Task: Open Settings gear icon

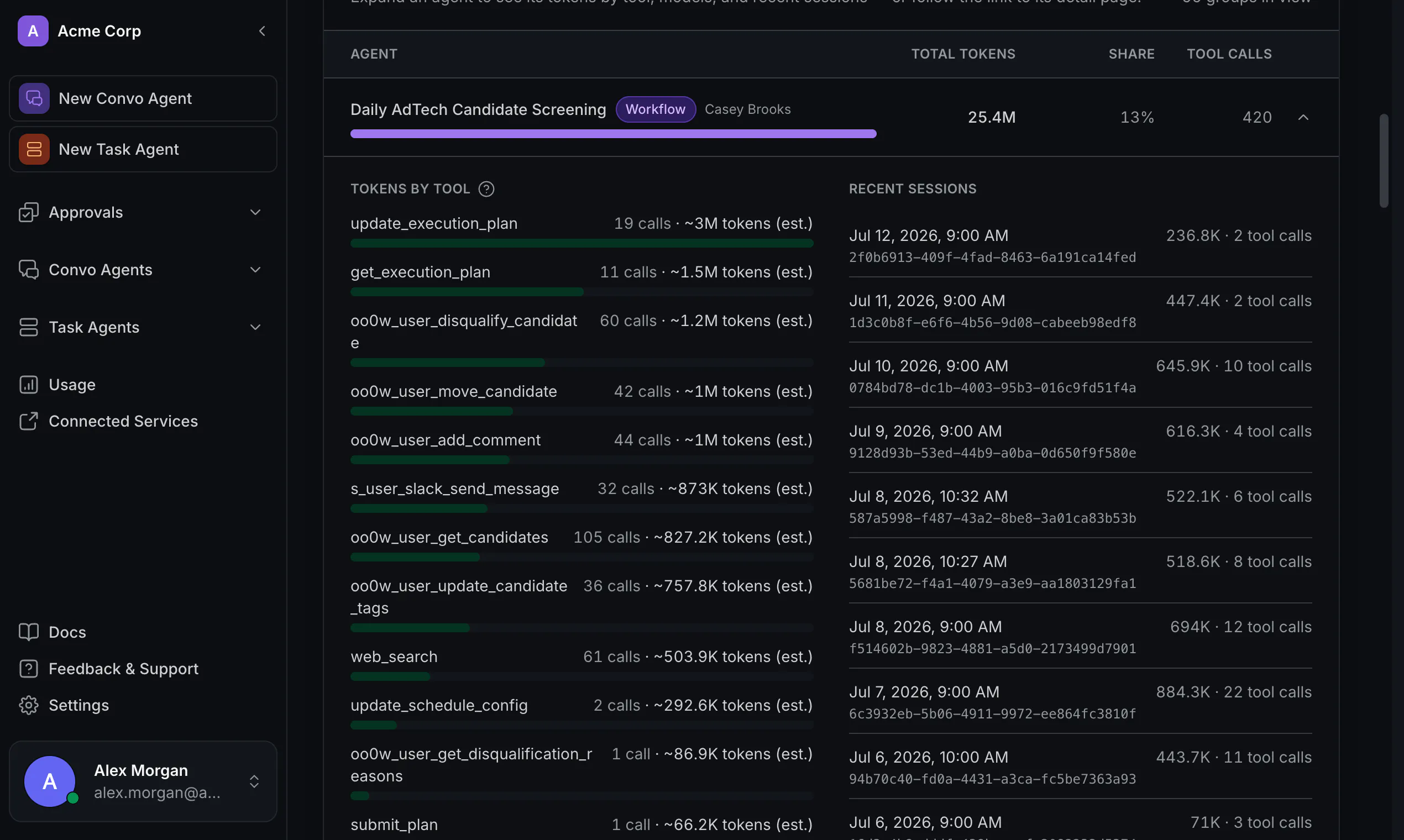Action: pyautogui.click(x=28, y=705)
